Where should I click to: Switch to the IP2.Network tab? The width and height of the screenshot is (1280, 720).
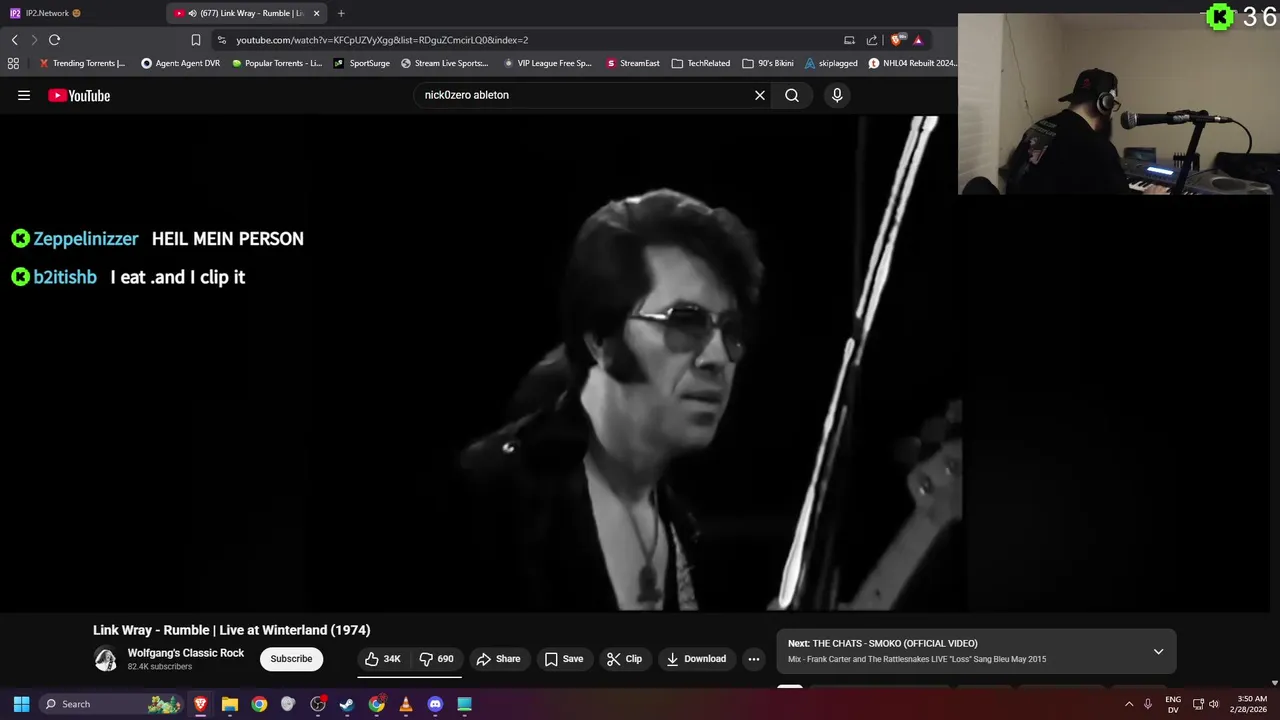pos(80,13)
